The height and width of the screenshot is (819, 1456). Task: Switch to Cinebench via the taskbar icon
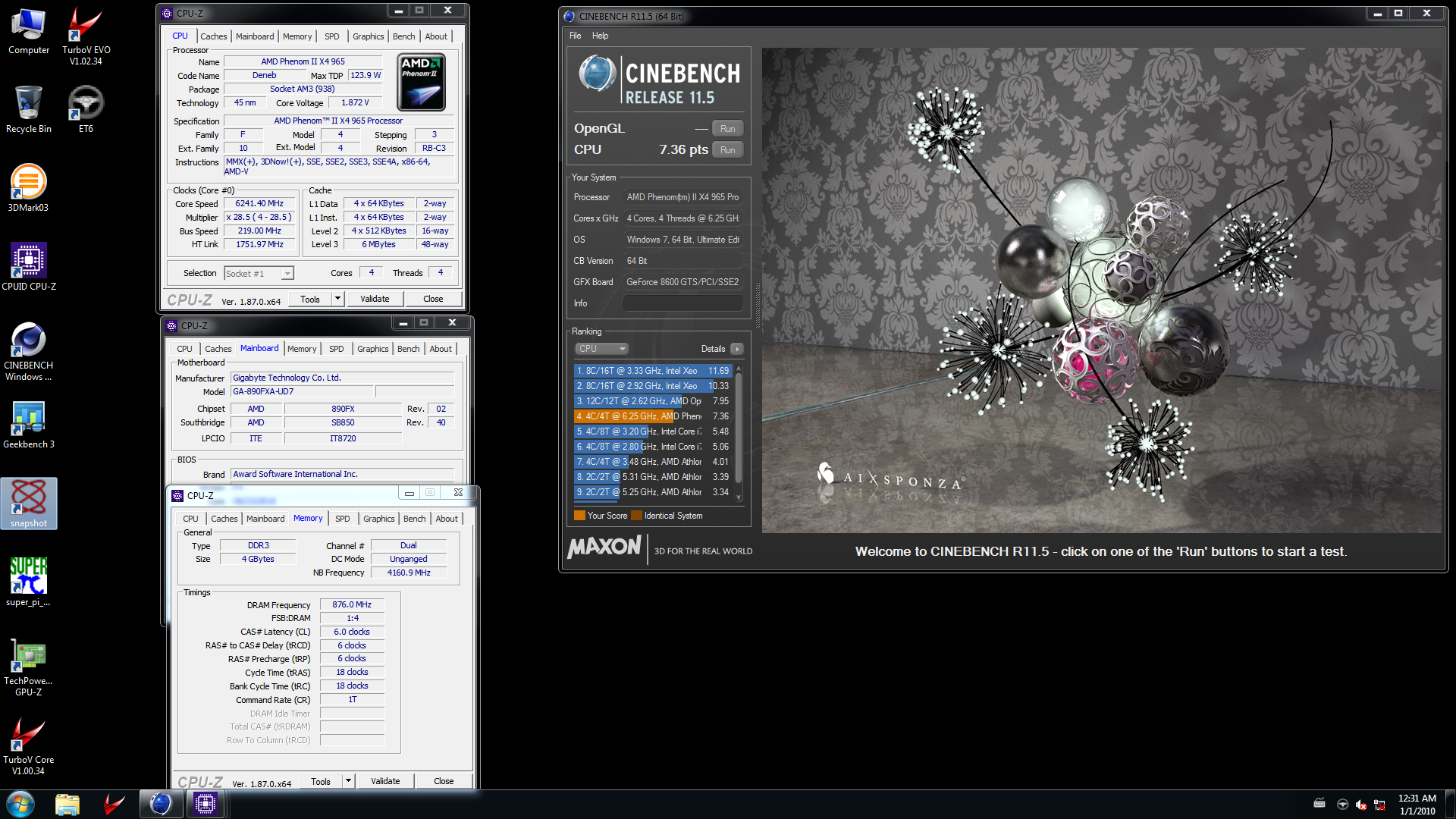(161, 804)
